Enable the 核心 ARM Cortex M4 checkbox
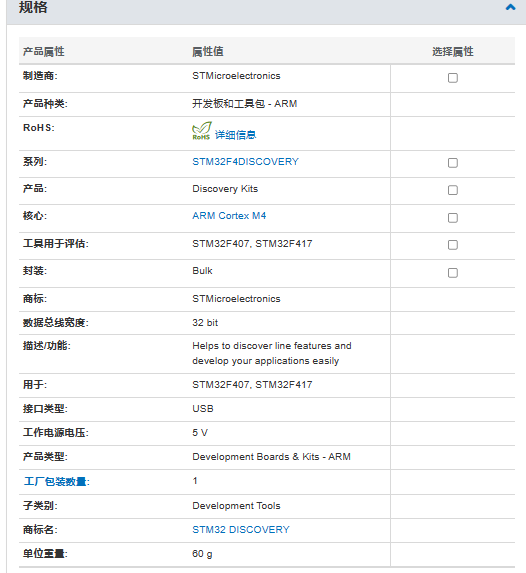Screen dimensions: 526x573 [453, 218]
